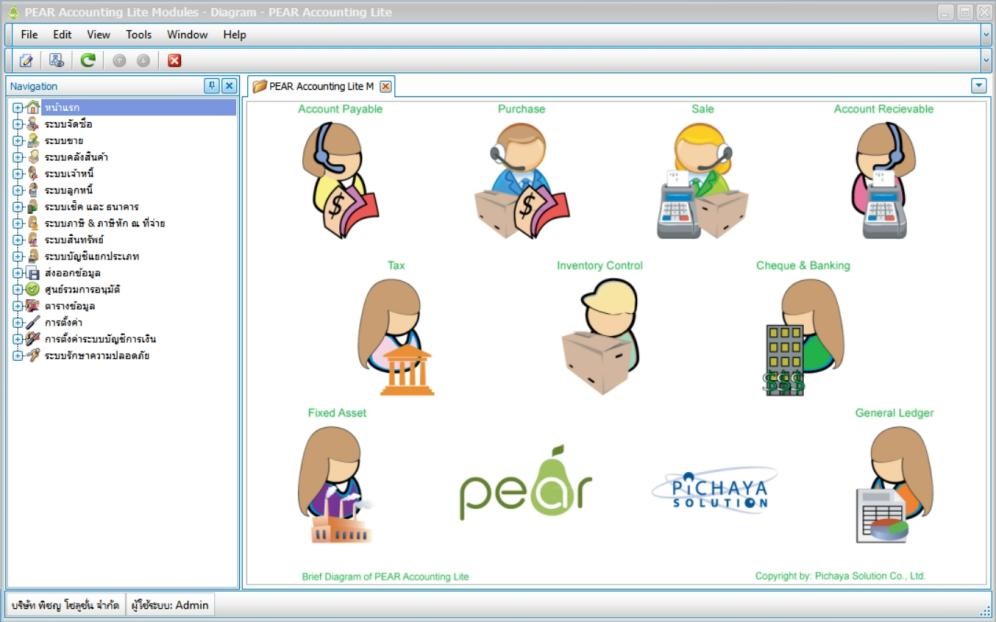
Task: Click the 'Copyright by: Pichaya Solution Co., Ltd.' text
Action: pyautogui.click(x=840, y=576)
